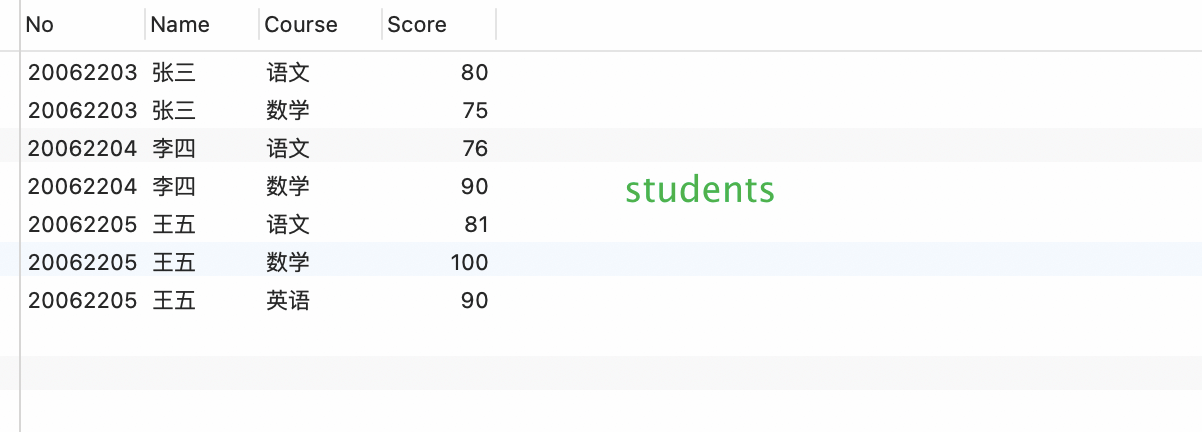Select 20062205 in the 数学 row
This screenshot has height=432, width=1202.
point(82,262)
